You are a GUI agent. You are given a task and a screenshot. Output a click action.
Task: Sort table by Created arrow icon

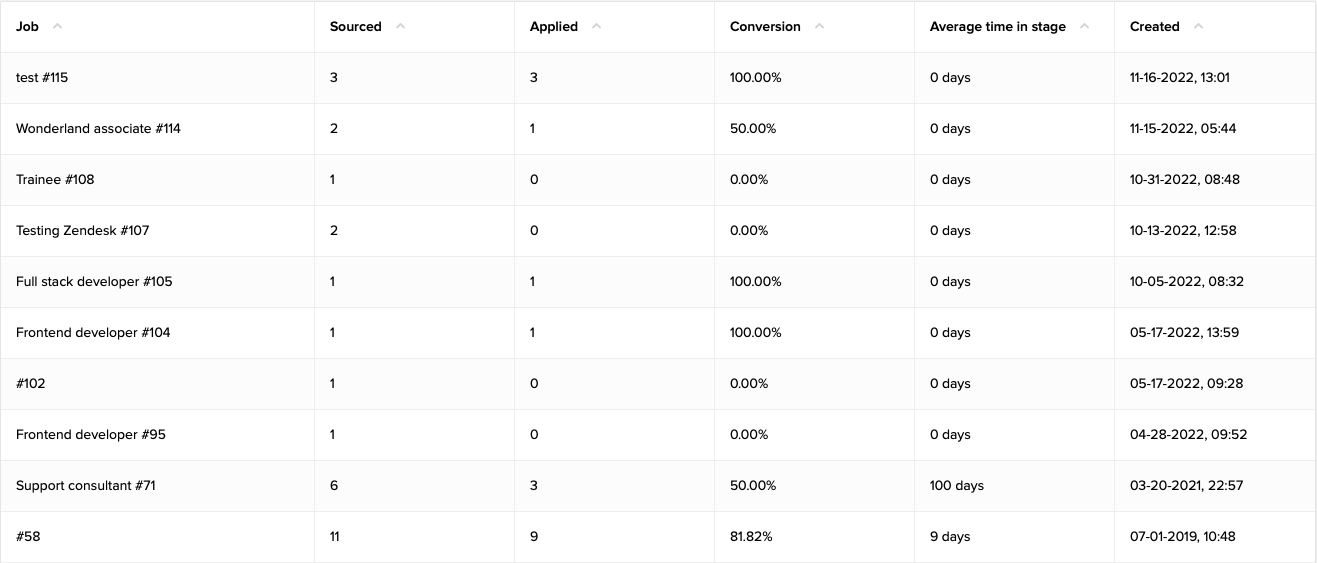(1198, 27)
